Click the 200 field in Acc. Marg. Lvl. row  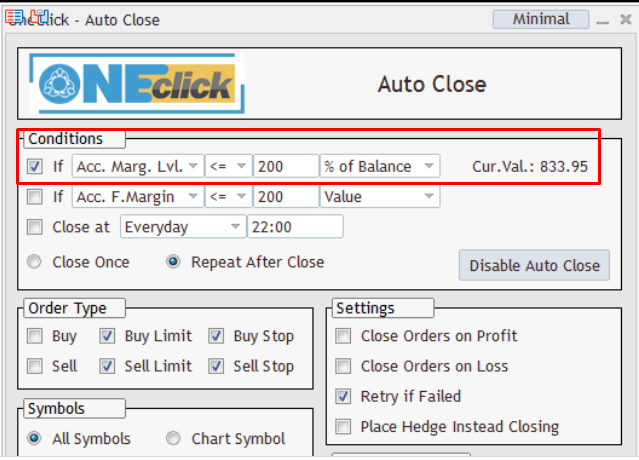[x=286, y=166]
